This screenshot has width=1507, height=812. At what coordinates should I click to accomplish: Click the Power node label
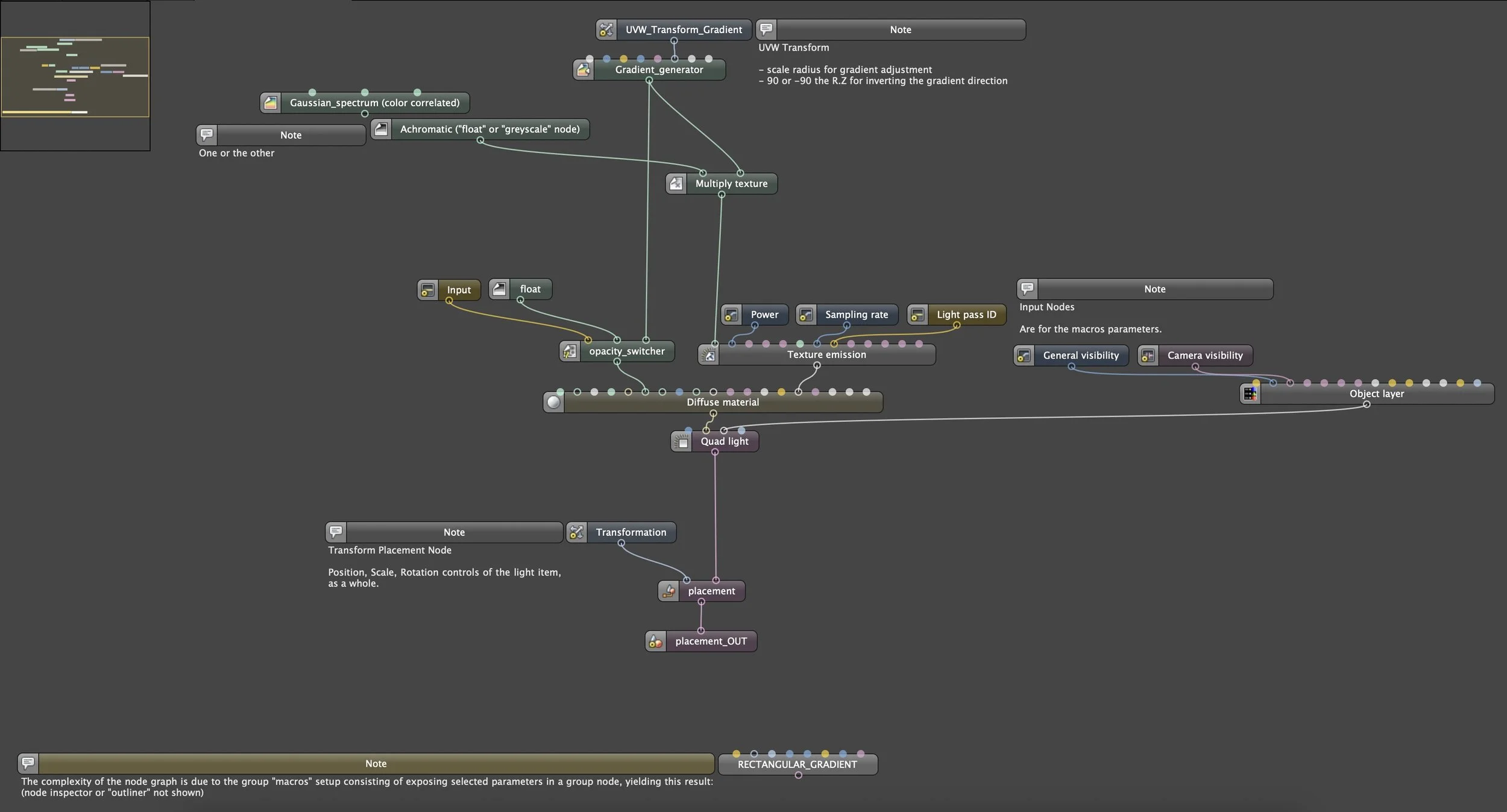coord(764,315)
